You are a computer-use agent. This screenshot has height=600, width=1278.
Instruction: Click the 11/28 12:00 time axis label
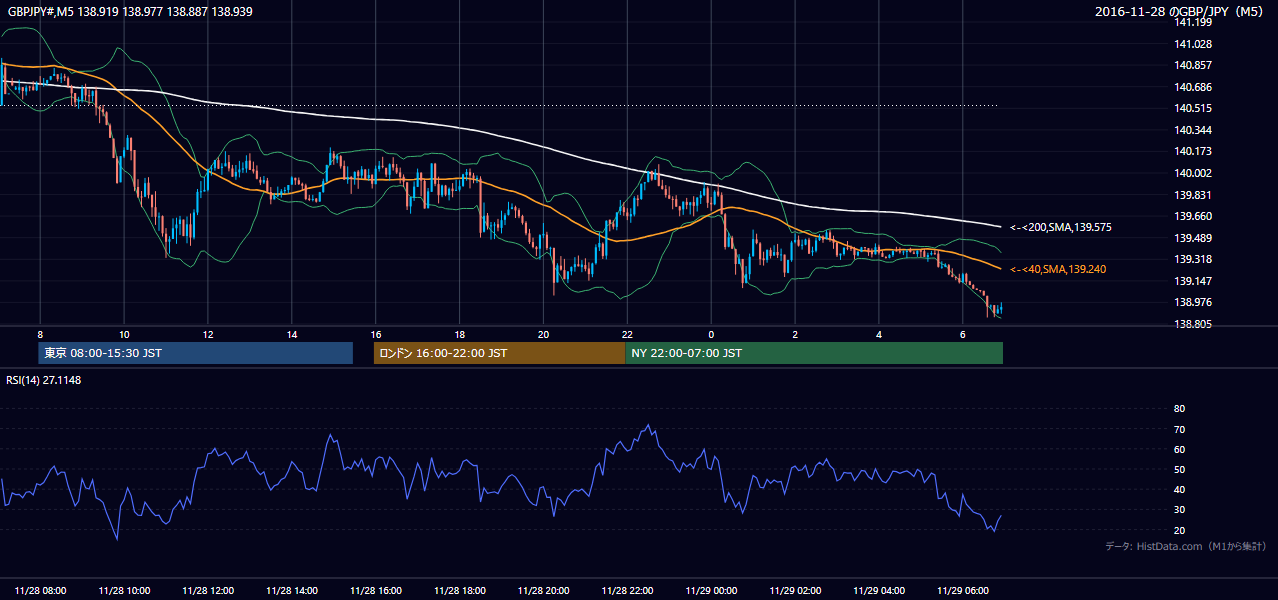[x=209, y=591]
